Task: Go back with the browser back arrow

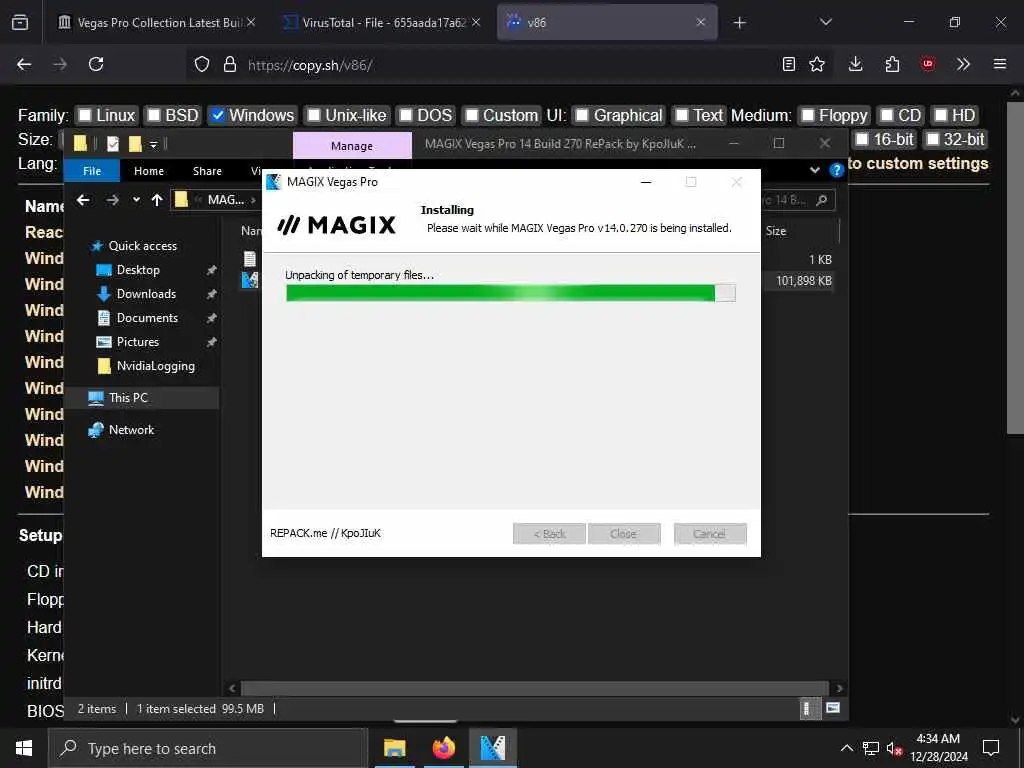Action: [24, 64]
